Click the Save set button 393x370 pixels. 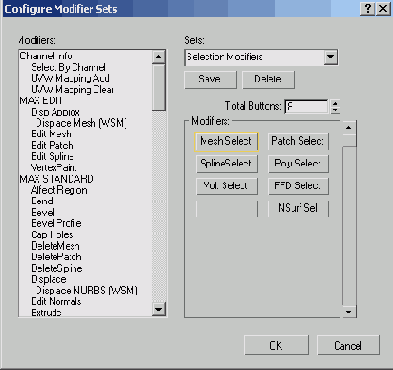[x=210, y=79]
